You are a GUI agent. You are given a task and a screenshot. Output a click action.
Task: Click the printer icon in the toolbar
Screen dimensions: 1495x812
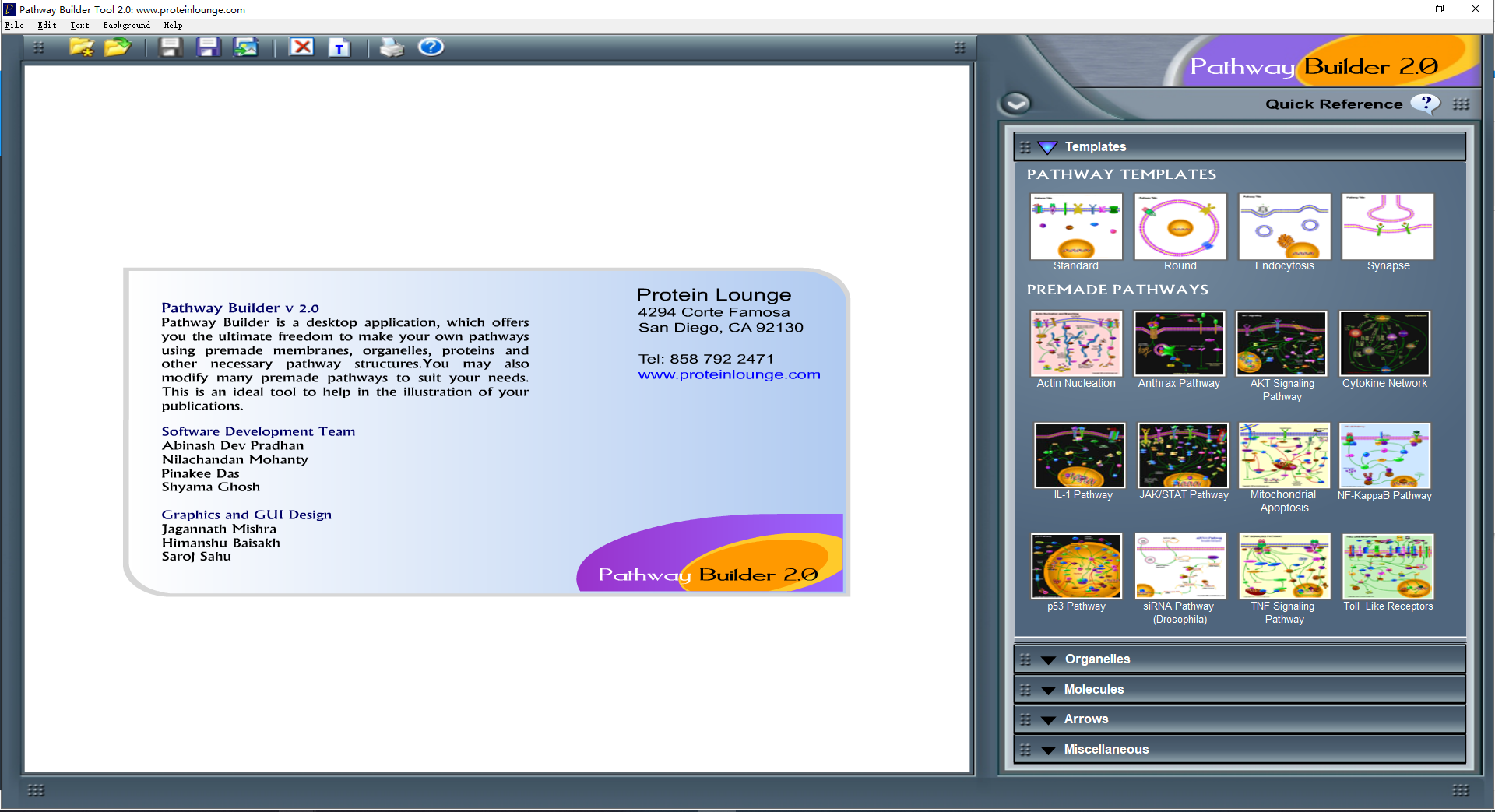(392, 47)
